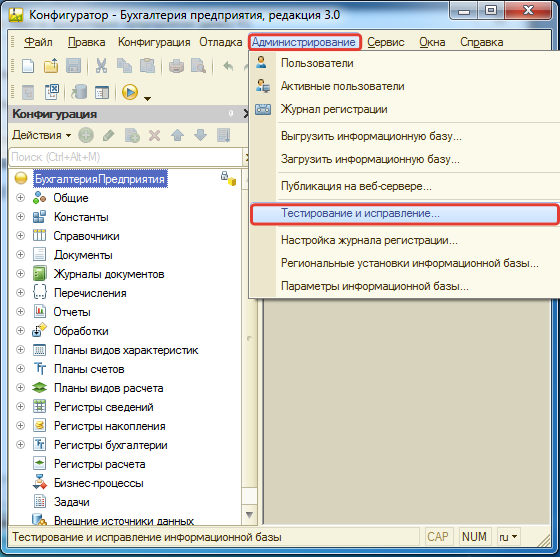Viewport: 560px width, 557px height.
Task: Open the Справка menu
Action: [x=481, y=42]
